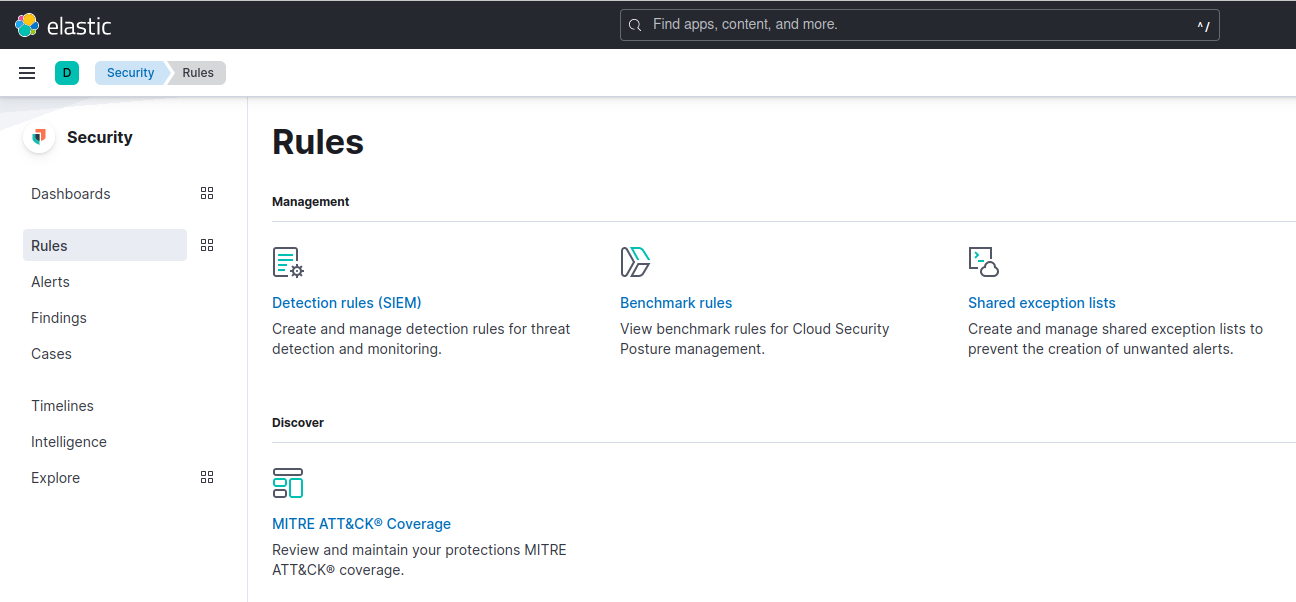
Task: Open the Explore submenu grid icon
Action: click(x=207, y=477)
